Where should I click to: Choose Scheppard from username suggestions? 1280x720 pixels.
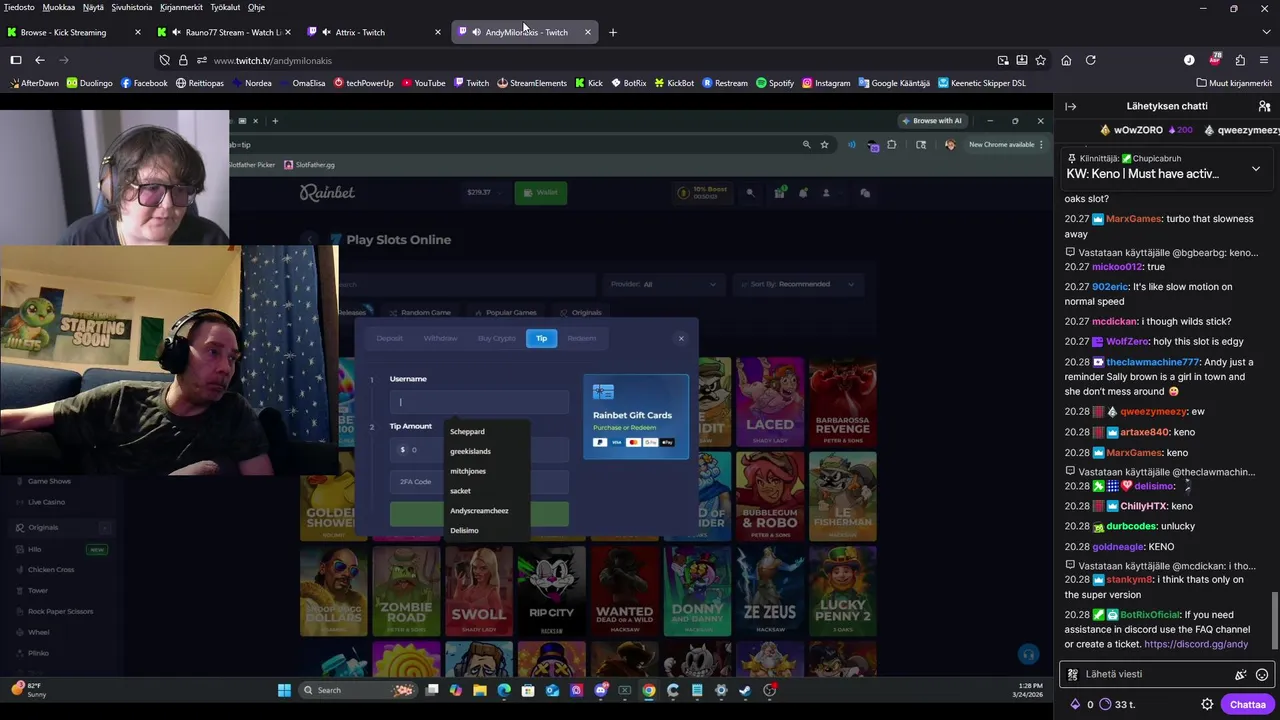[467, 432]
